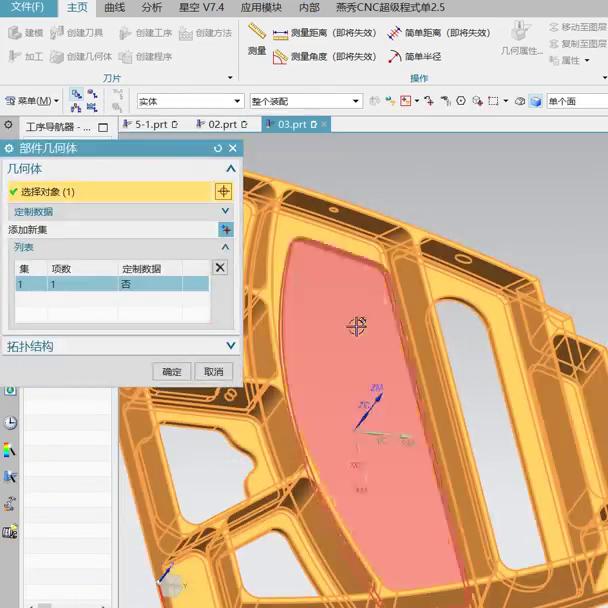Click the clock icon in left sidebar
Viewport: 608px width, 608px height.
(10, 423)
